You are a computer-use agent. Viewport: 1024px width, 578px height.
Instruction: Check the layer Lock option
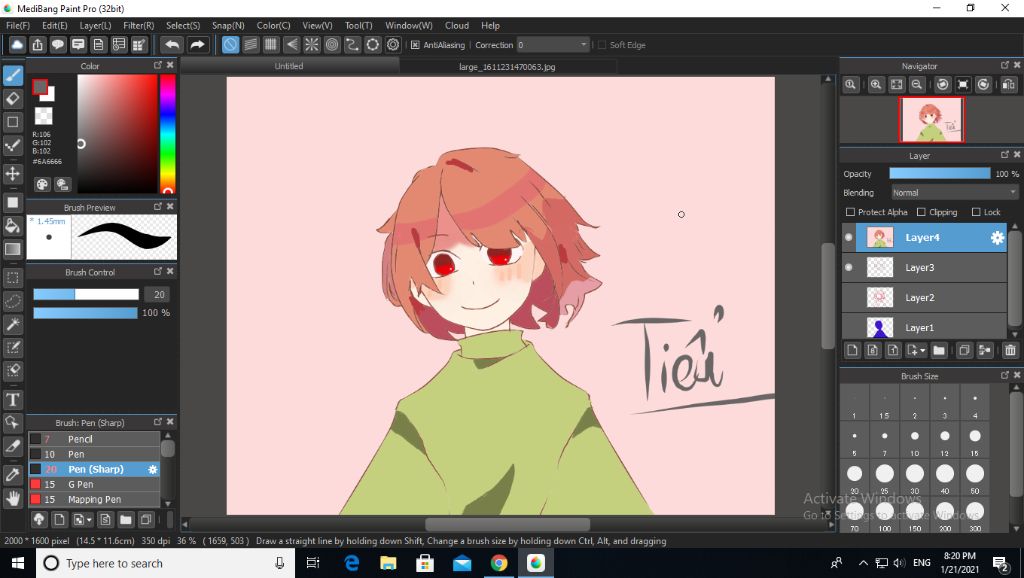pyautogui.click(x=976, y=212)
